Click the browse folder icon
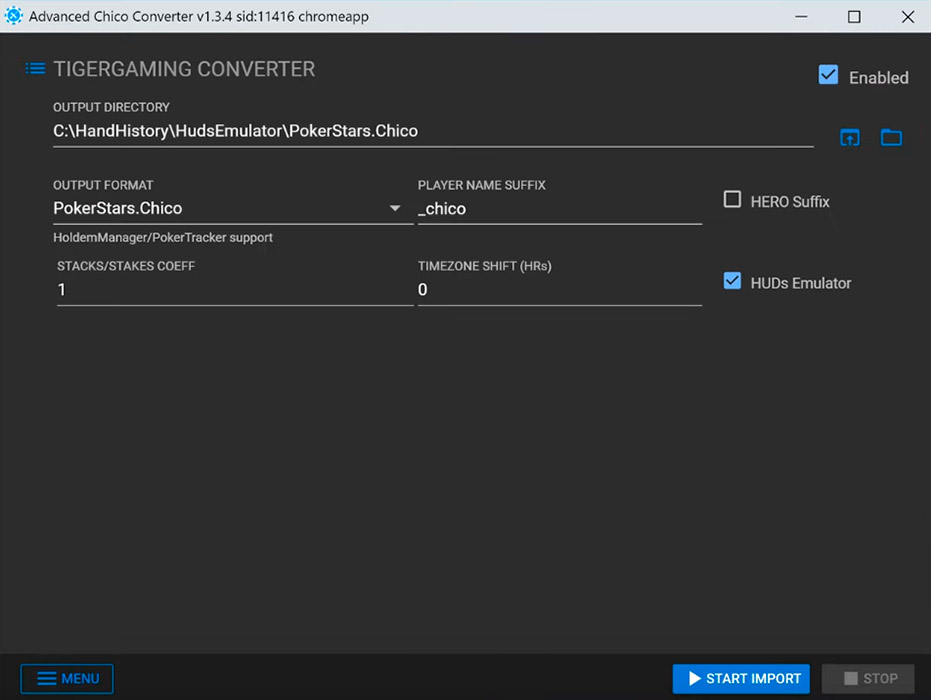Viewport: 931px width, 700px height. (890, 138)
